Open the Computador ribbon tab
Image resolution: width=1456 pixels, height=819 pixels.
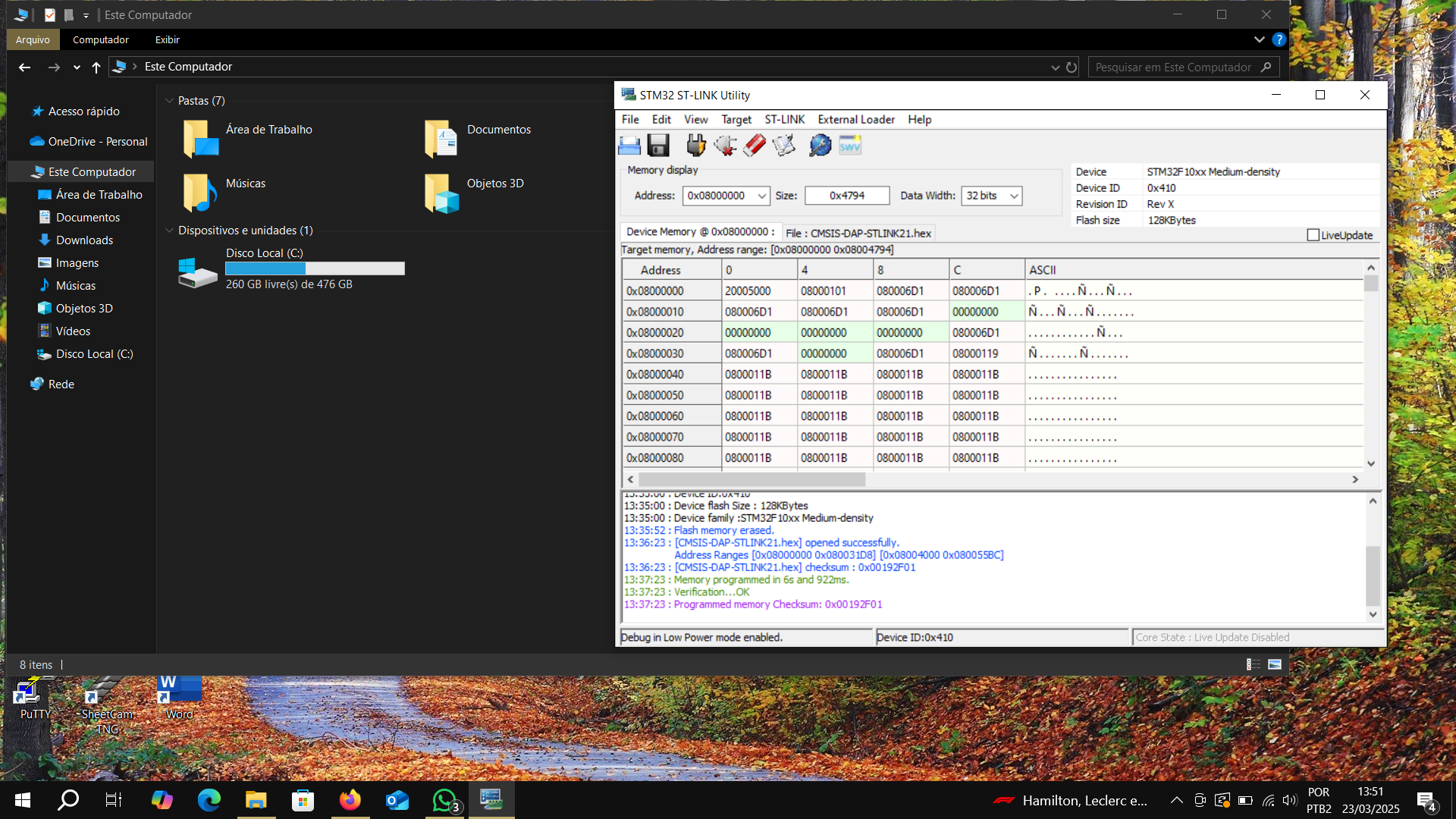click(101, 39)
